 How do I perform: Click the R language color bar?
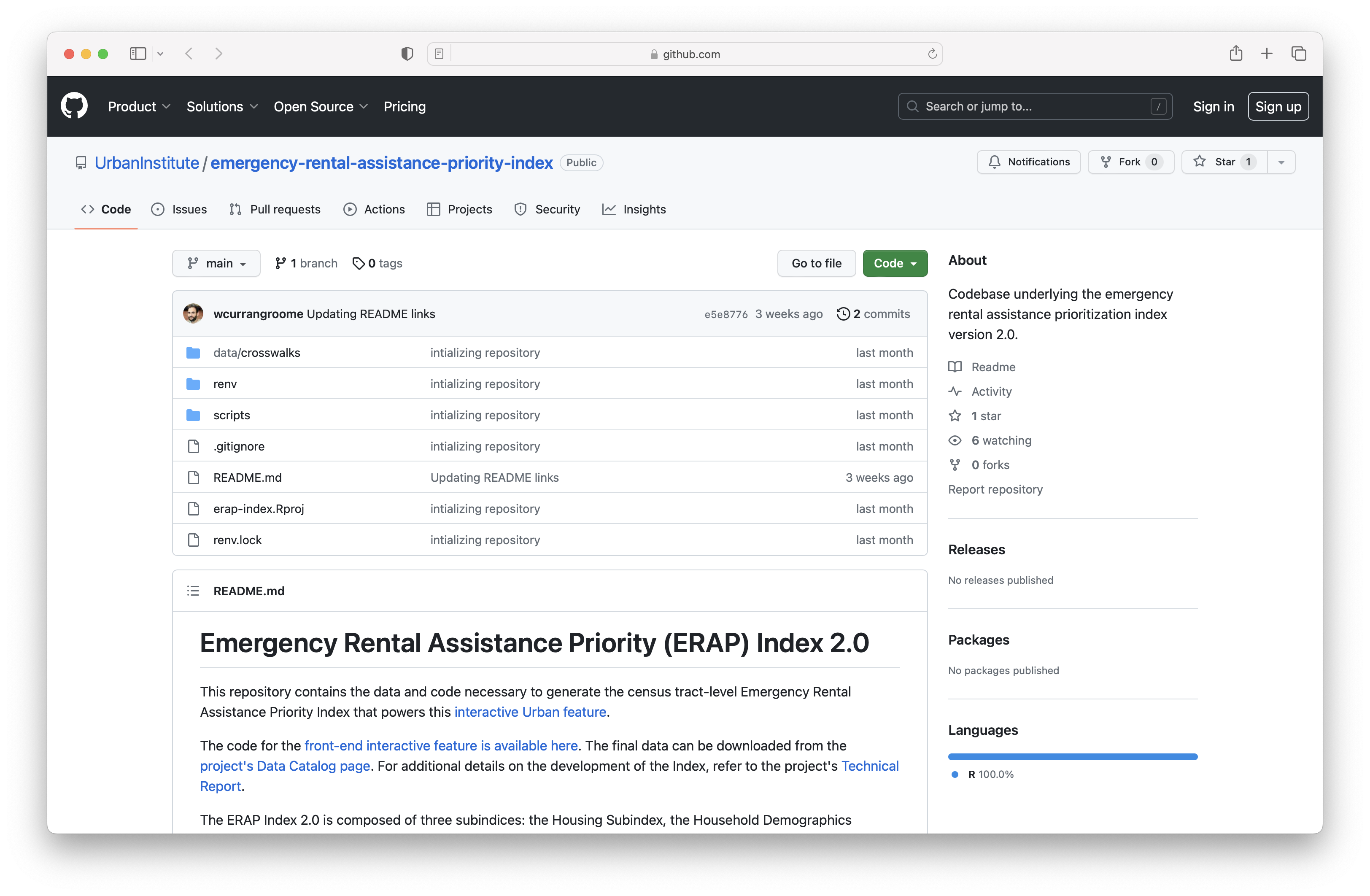click(1072, 757)
